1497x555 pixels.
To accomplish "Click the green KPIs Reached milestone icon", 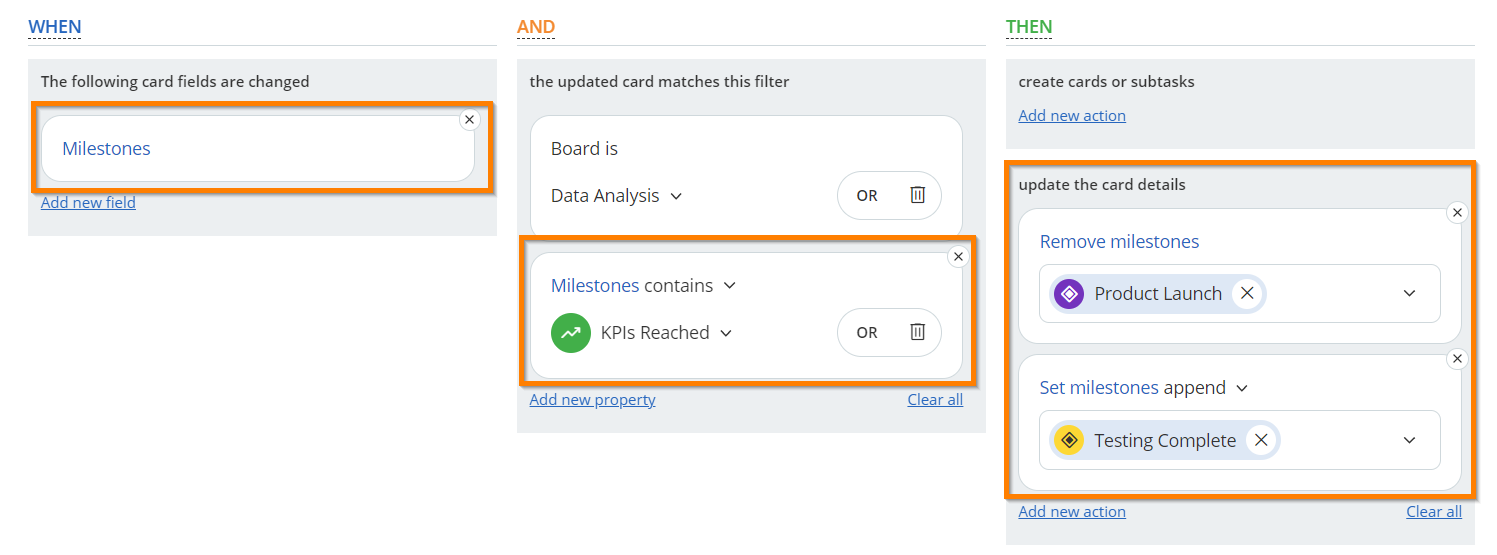I will pyautogui.click(x=570, y=333).
